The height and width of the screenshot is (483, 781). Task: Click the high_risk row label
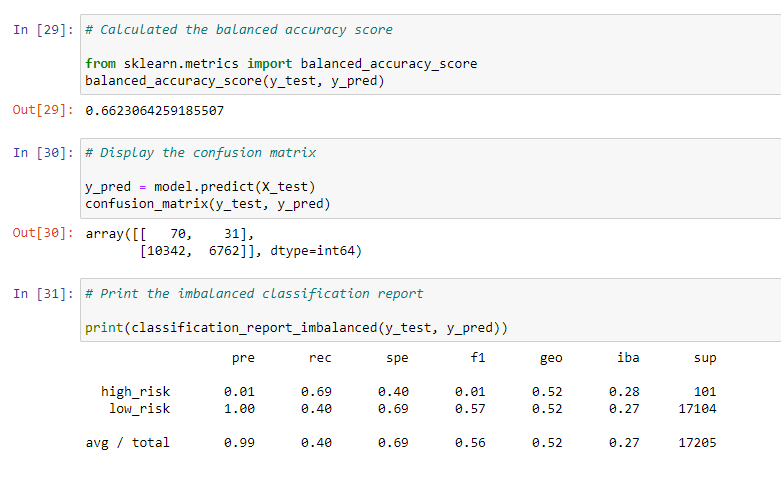tap(135, 392)
